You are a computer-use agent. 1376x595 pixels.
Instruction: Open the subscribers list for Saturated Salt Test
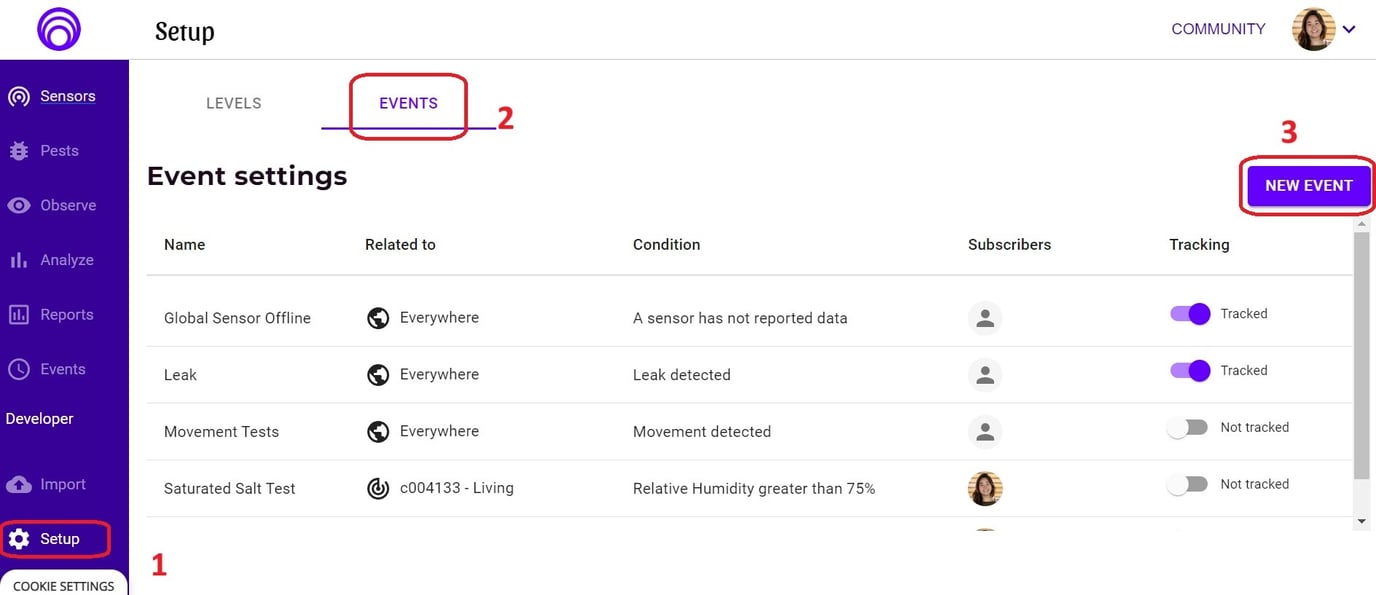[985, 488]
